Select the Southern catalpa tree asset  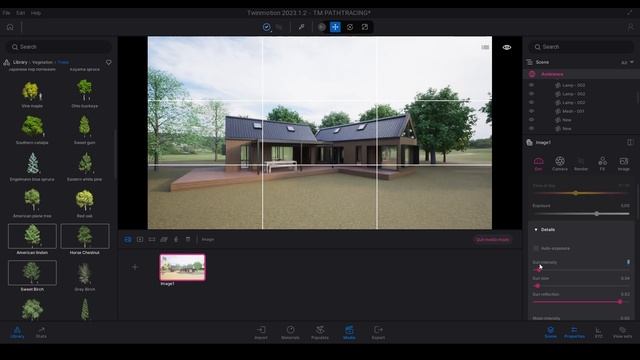click(x=32, y=130)
